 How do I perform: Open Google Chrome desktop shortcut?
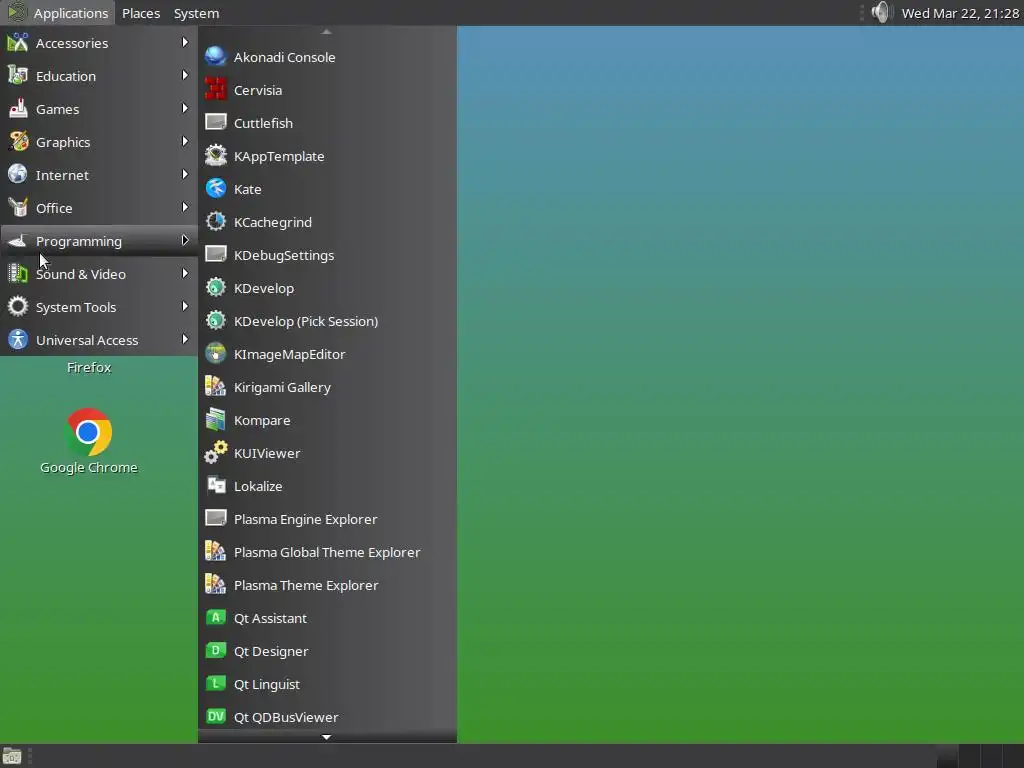pos(89,441)
